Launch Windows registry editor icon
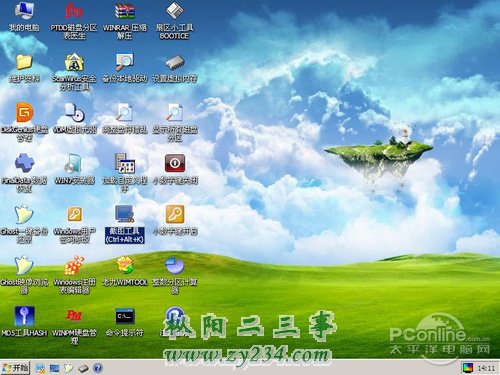 pos(74,265)
